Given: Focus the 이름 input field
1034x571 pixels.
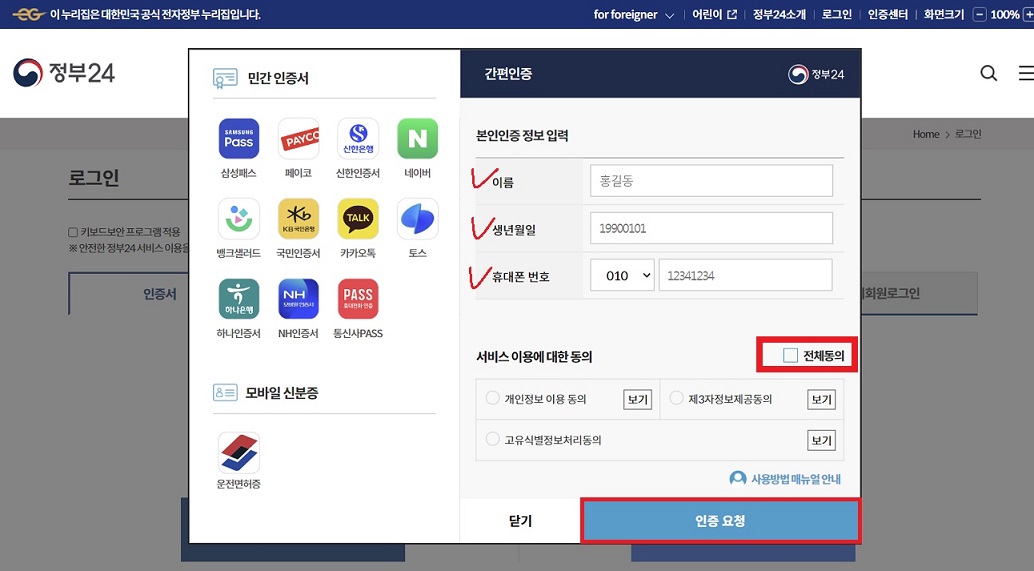Looking at the screenshot, I should pyautogui.click(x=712, y=181).
